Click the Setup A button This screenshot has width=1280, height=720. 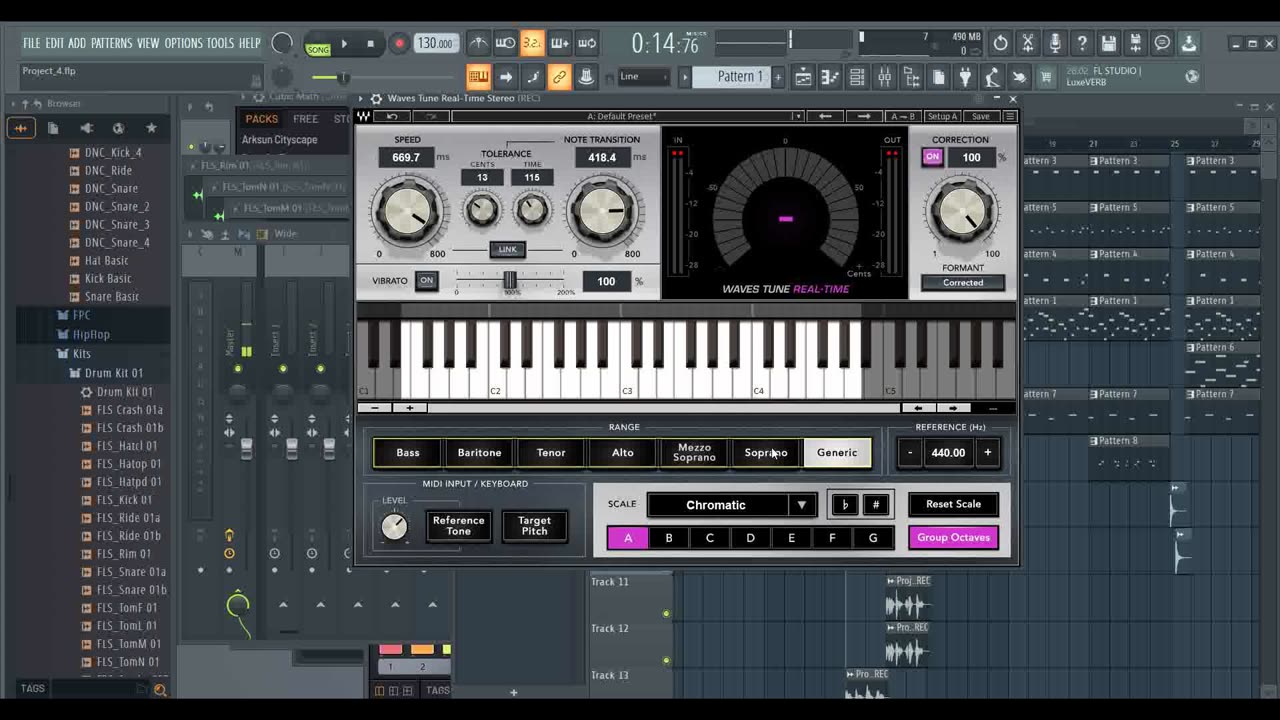[942, 116]
